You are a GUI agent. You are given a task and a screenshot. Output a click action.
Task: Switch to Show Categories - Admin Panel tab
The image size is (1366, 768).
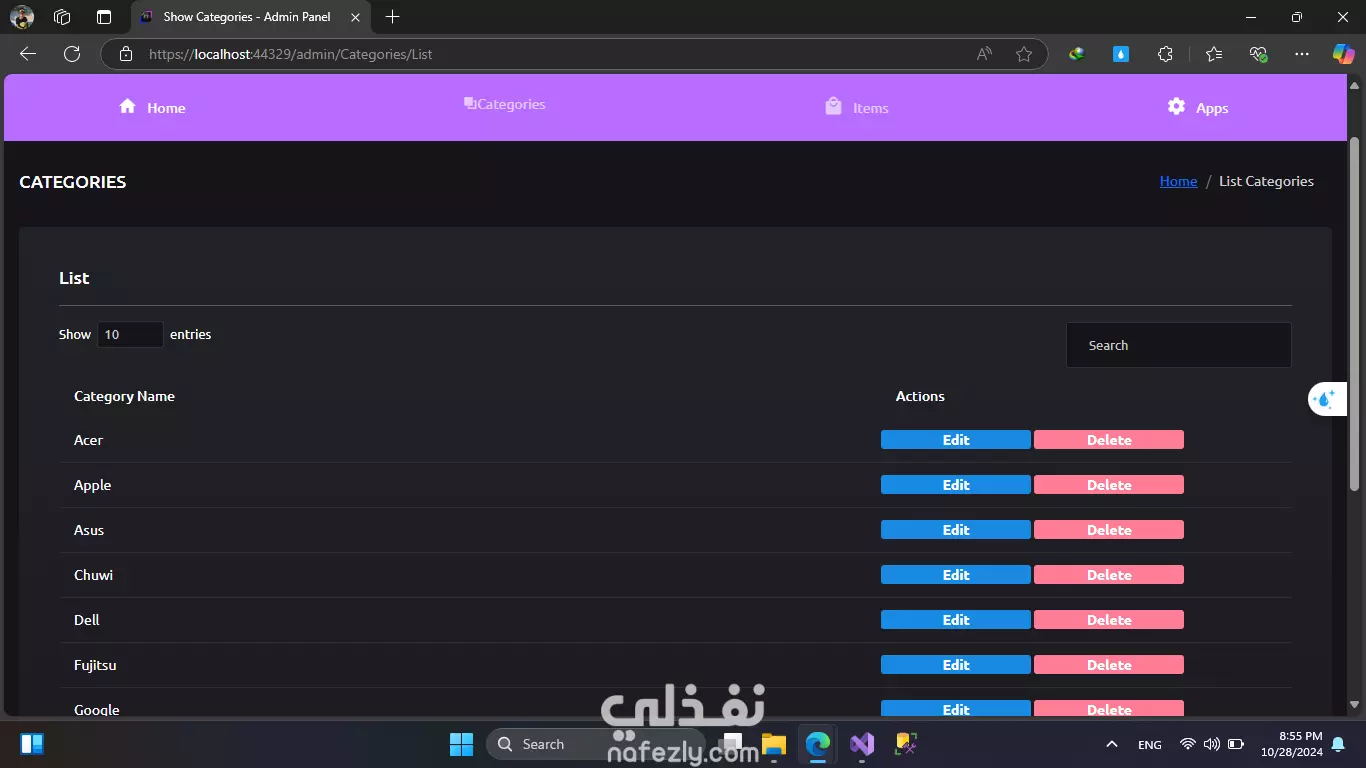(250, 17)
